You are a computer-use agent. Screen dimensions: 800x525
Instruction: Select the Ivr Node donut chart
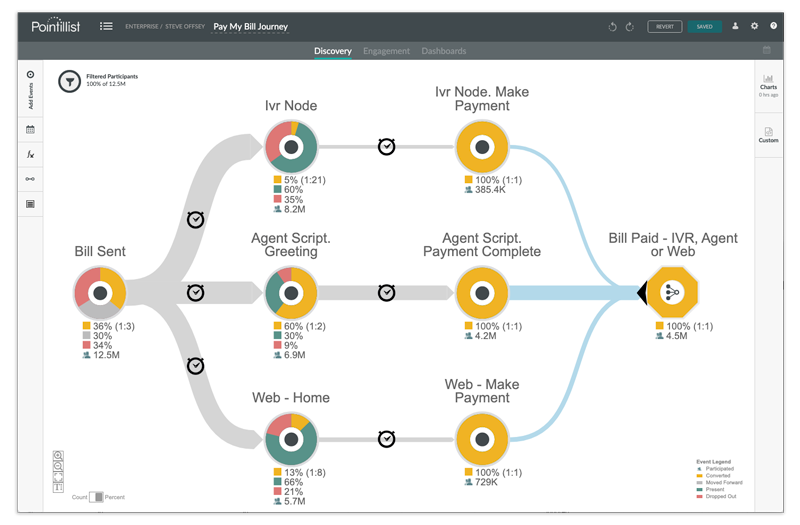(291, 147)
